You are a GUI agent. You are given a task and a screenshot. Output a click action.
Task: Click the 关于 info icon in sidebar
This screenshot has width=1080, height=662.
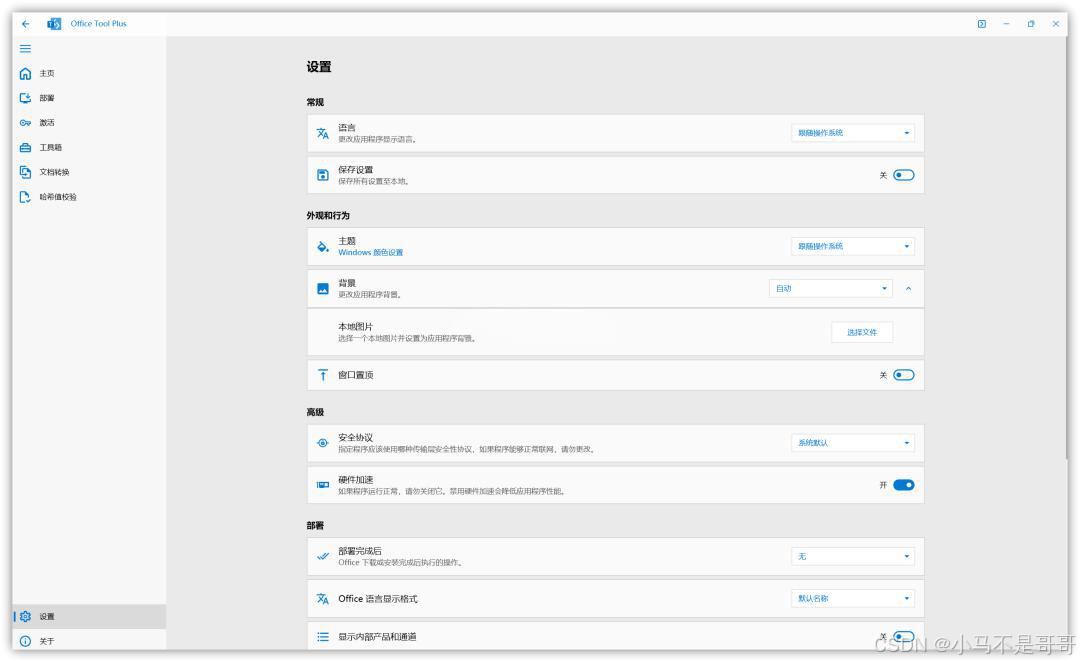pos(25,641)
